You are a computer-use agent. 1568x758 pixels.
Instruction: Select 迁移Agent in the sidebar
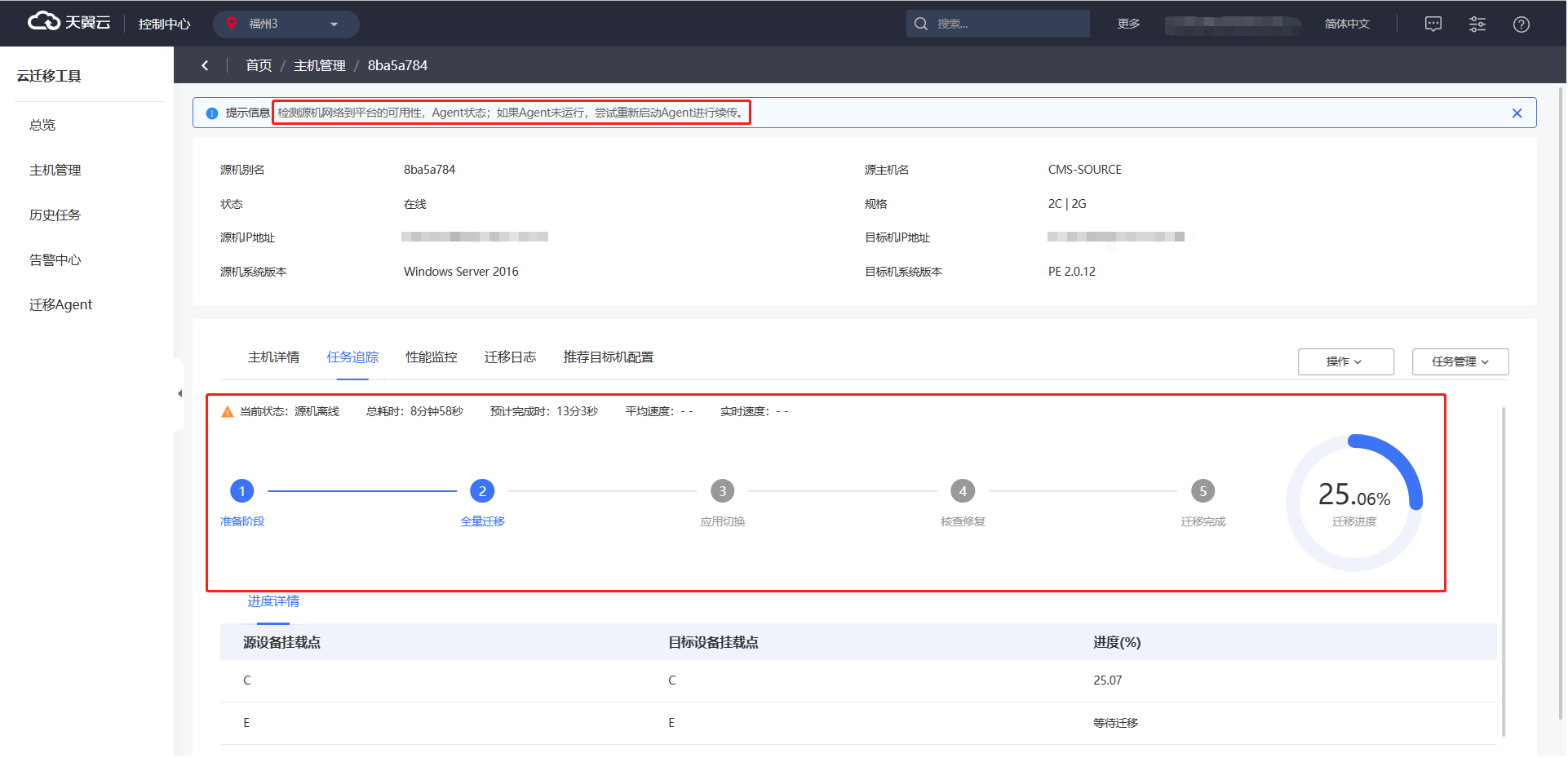click(61, 304)
